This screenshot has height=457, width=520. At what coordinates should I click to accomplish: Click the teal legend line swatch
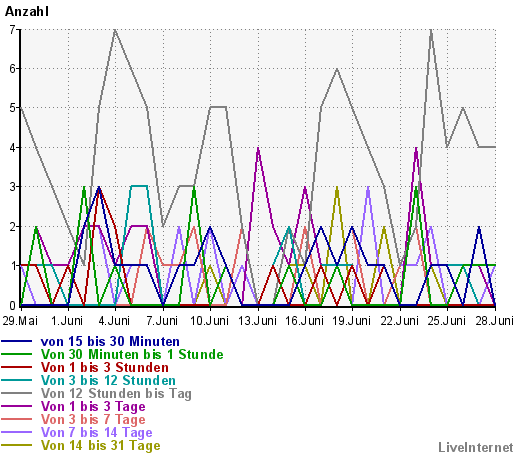(17, 380)
